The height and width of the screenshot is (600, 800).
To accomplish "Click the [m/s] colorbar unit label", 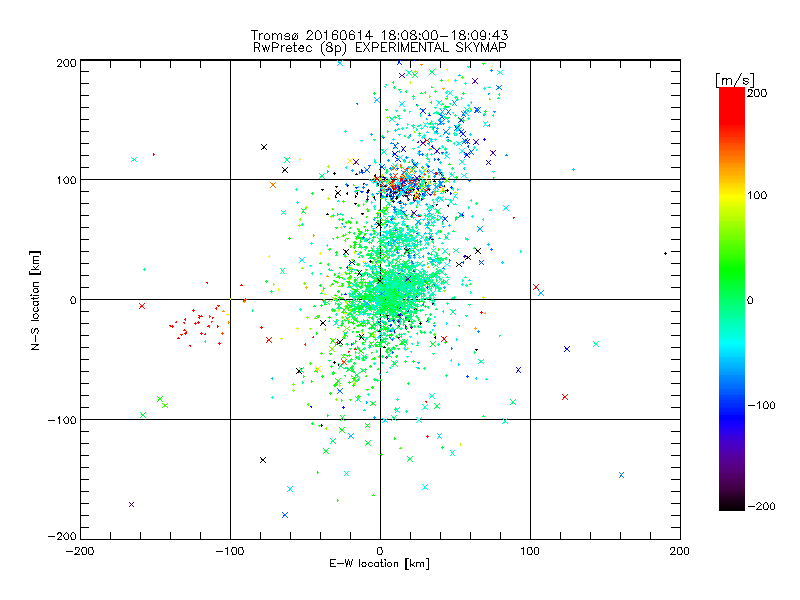I will click(x=734, y=80).
